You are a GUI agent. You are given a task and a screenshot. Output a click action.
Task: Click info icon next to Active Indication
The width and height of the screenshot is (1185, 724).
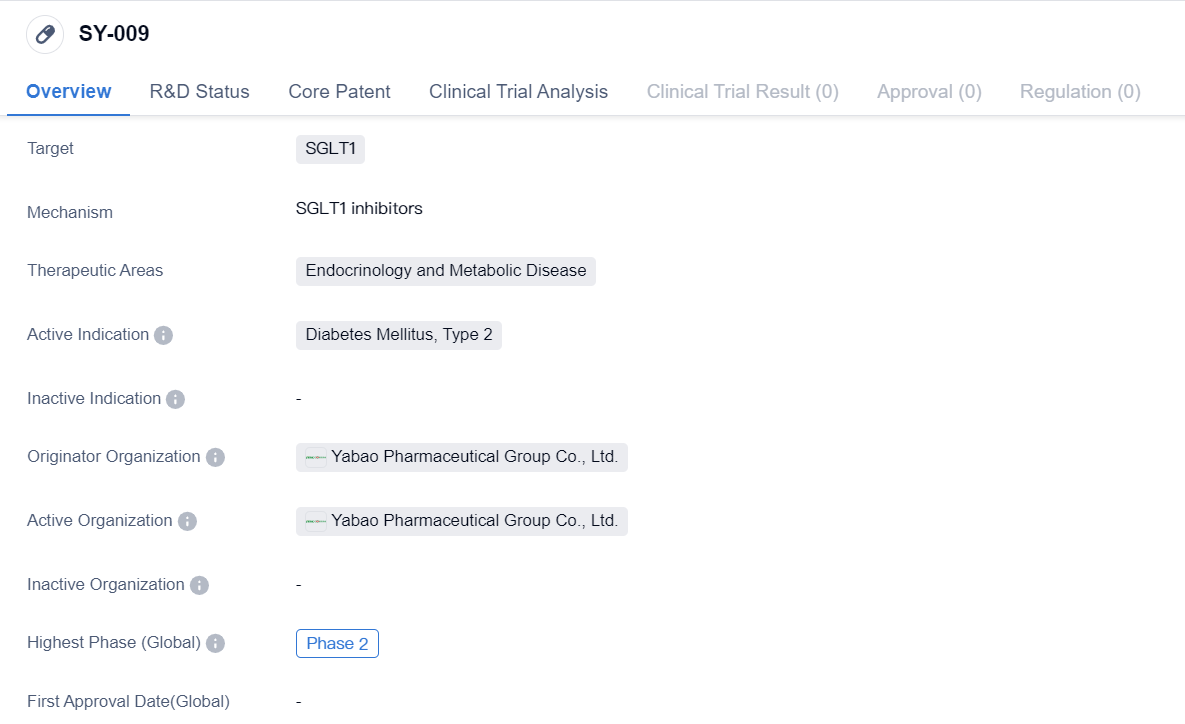pyautogui.click(x=164, y=335)
